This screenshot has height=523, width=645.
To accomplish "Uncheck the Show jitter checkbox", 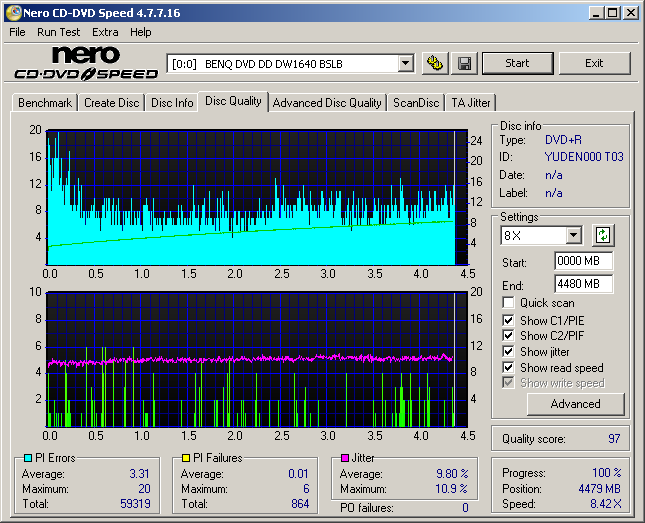I will point(509,352).
